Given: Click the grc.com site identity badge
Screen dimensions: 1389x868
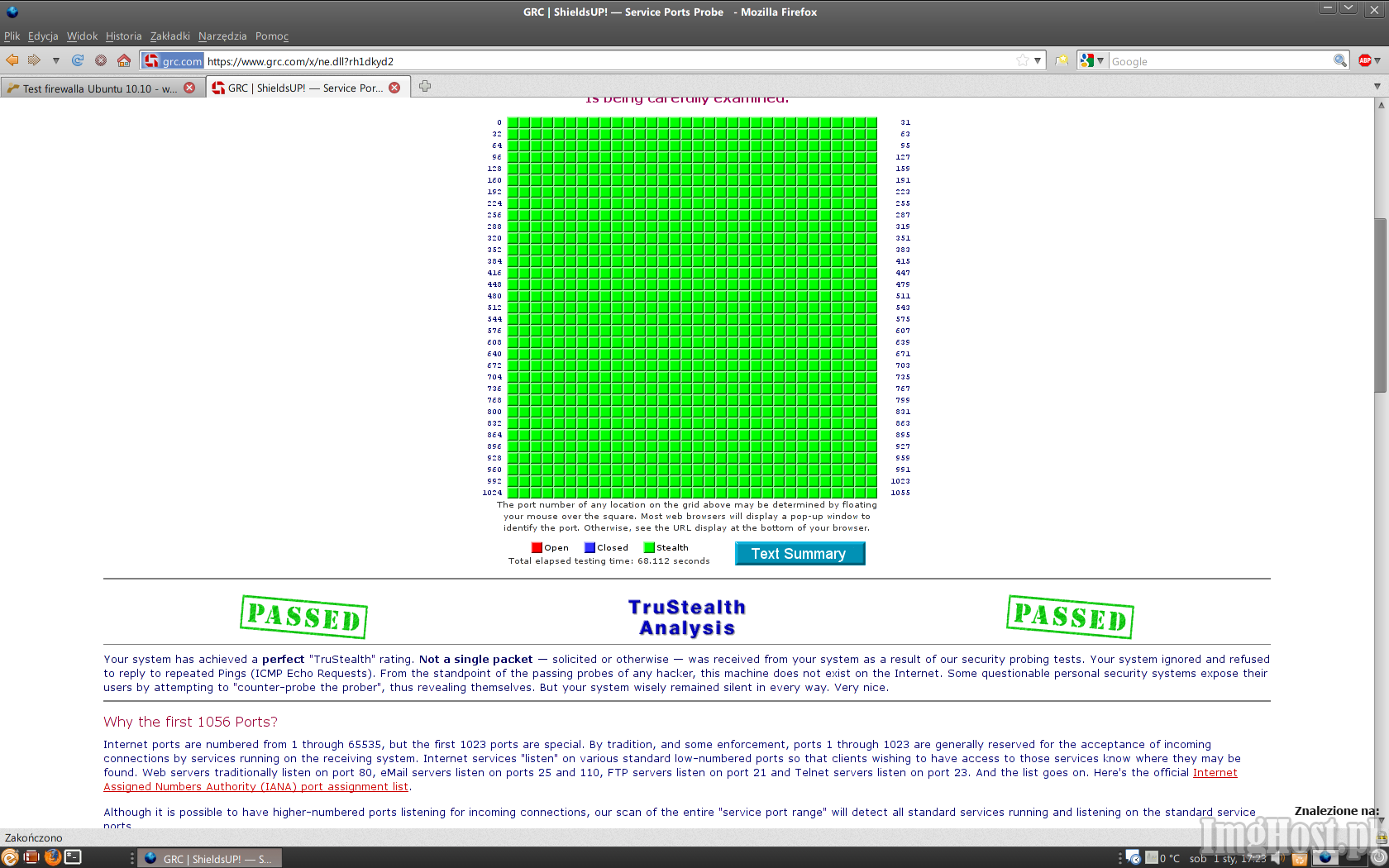Looking at the screenshot, I should point(173,61).
